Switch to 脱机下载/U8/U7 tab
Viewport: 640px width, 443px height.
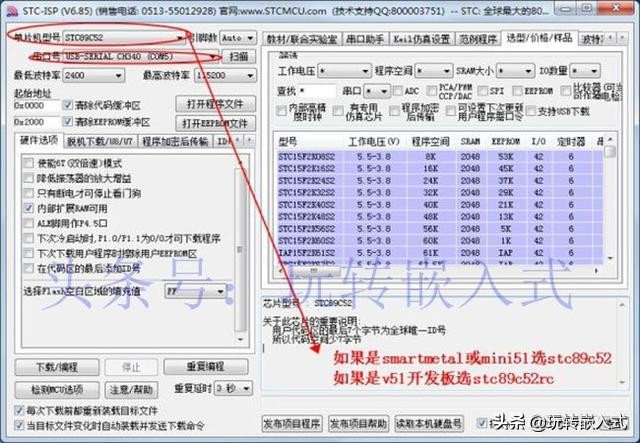[x=100, y=142]
